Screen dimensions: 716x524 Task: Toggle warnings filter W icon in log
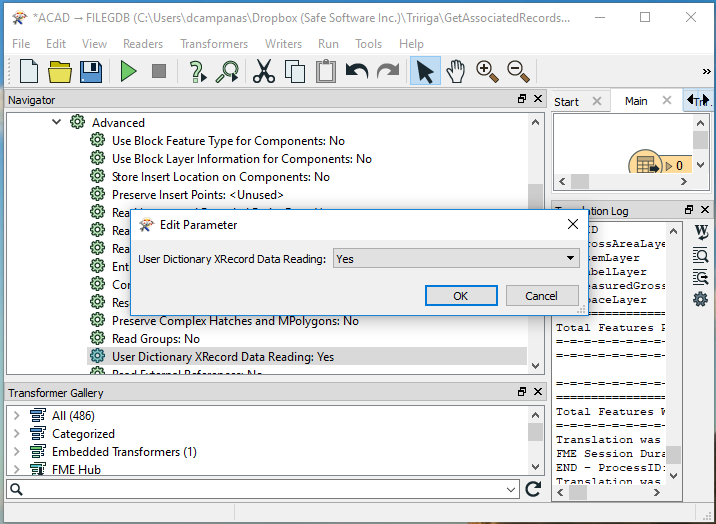tap(701, 232)
